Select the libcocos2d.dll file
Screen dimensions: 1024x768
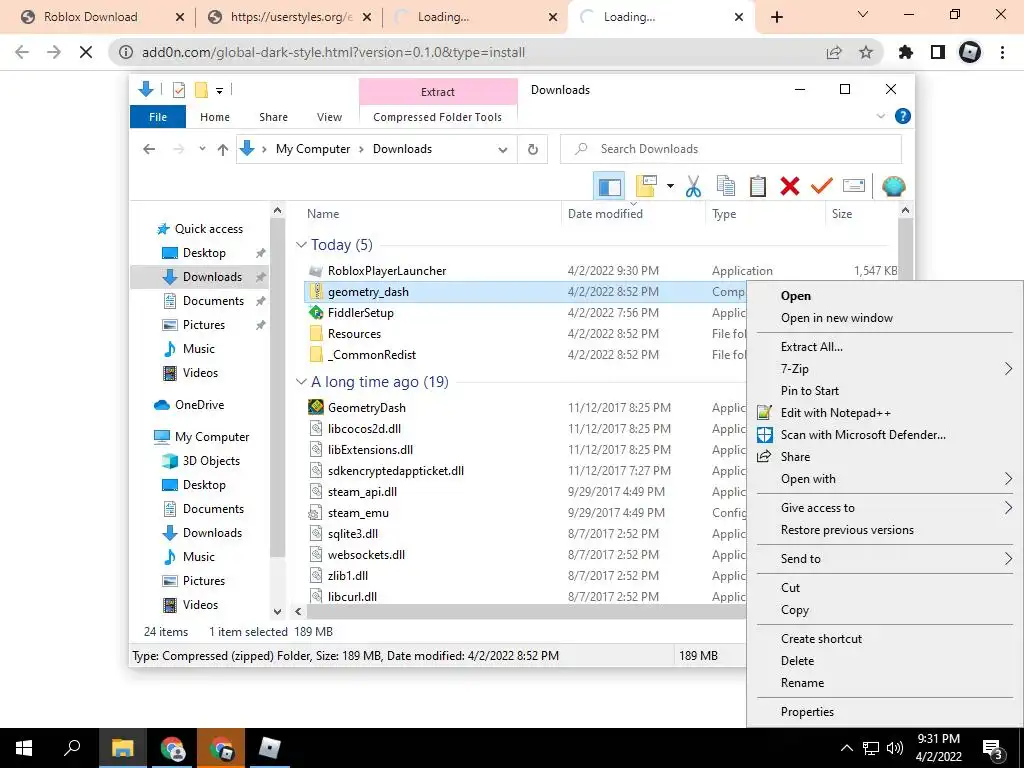click(x=364, y=429)
